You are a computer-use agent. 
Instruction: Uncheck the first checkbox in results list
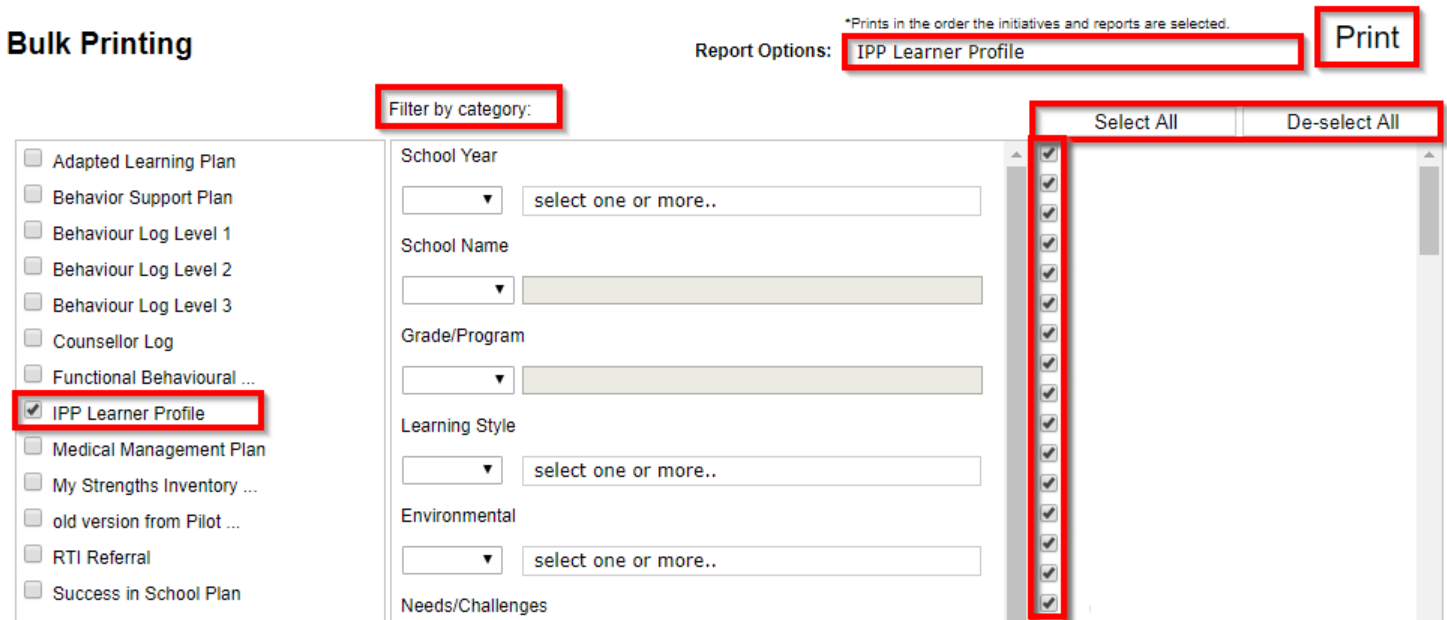(x=1048, y=154)
